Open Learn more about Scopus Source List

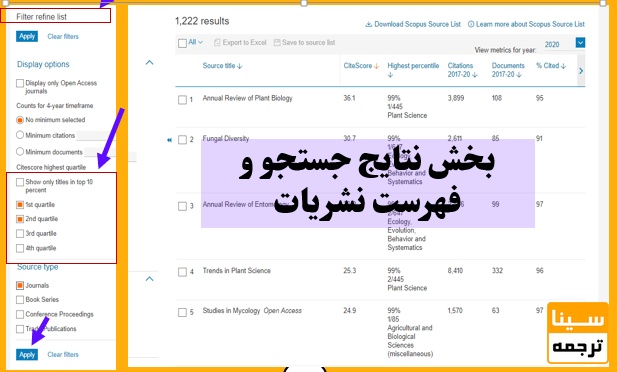click(x=526, y=24)
